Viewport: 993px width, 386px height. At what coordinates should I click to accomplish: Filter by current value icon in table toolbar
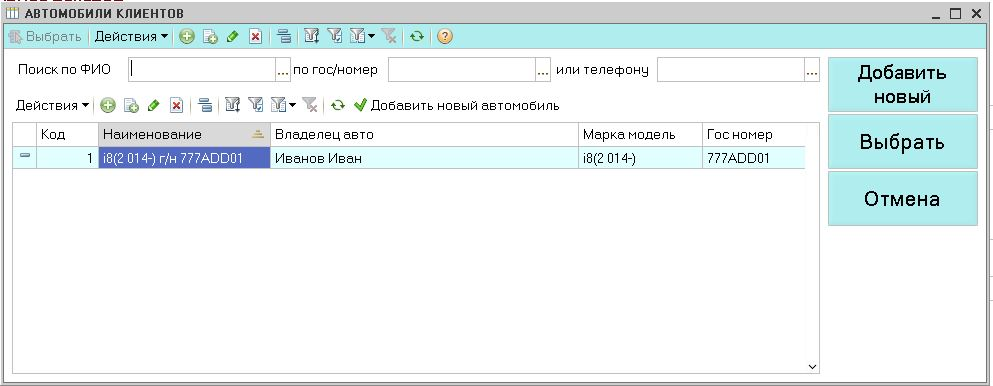pos(255,106)
